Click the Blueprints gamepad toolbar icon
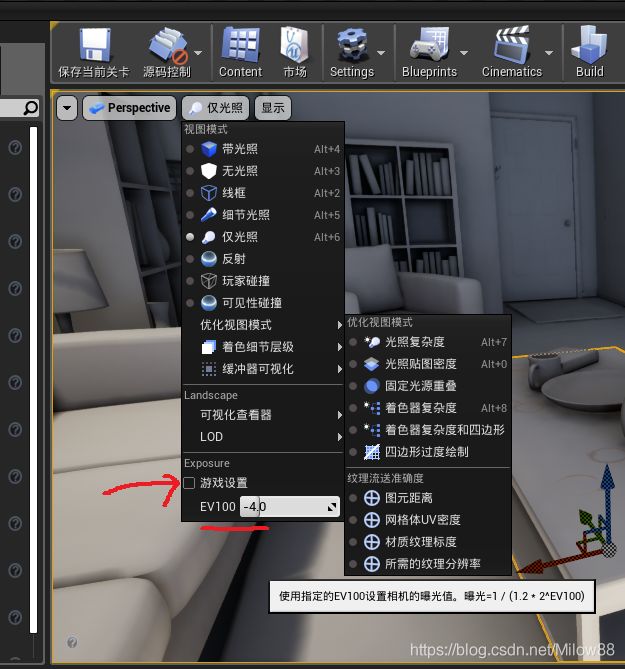Viewport: 625px width, 669px height. coord(430,44)
